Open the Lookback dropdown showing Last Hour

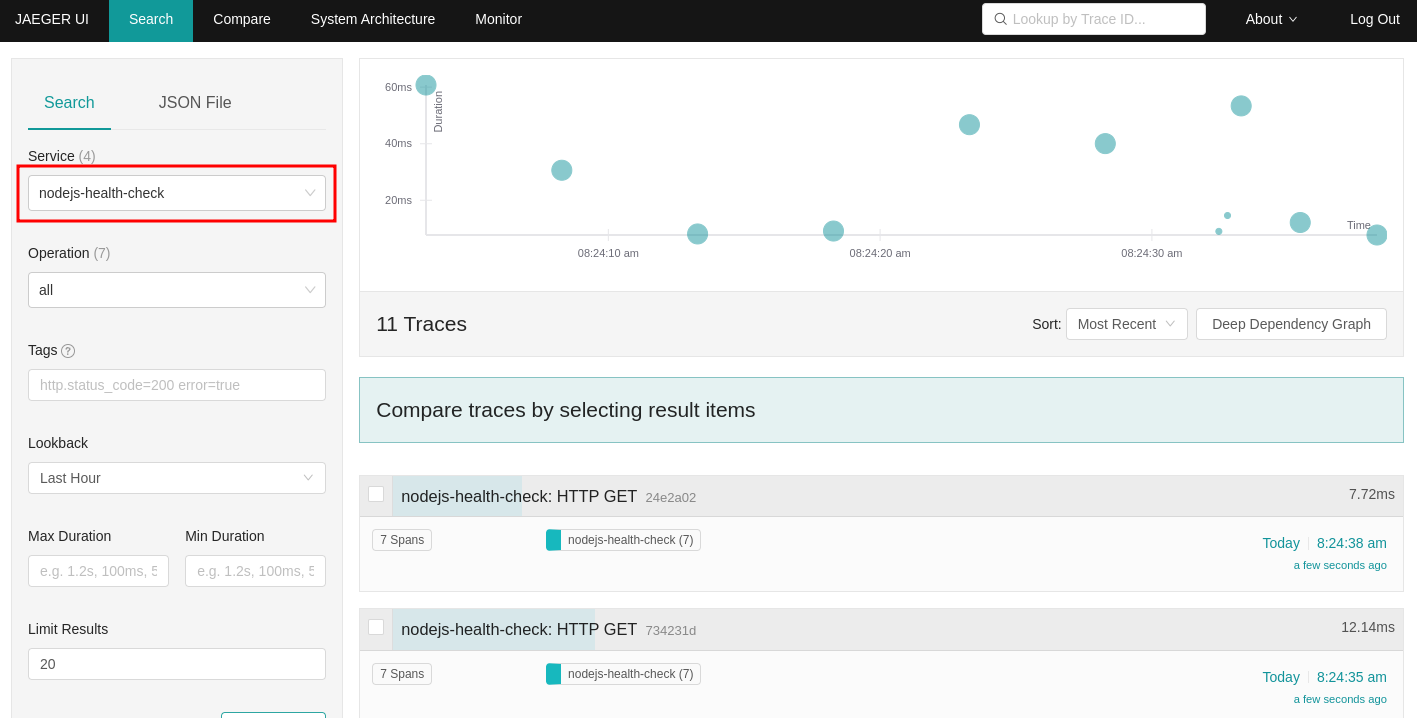coord(177,478)
